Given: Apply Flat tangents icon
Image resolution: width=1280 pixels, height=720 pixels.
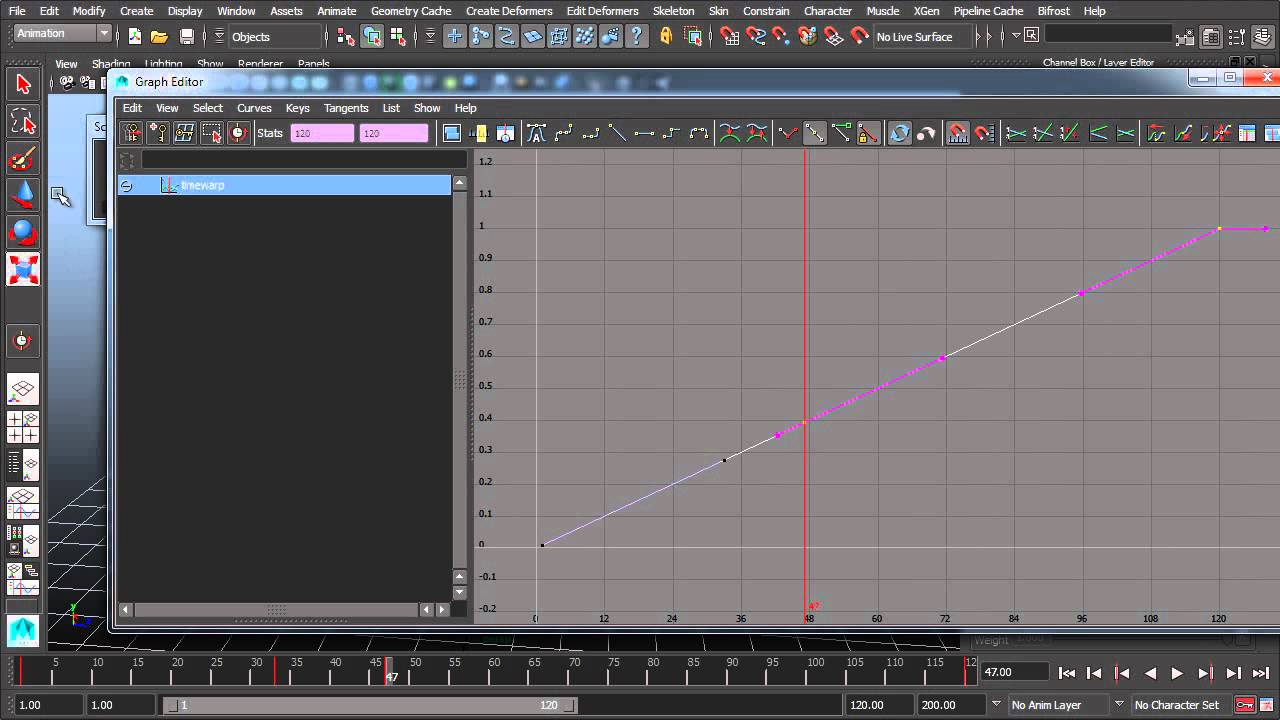Looking at the screenshot, I should [x=645, y=133].
